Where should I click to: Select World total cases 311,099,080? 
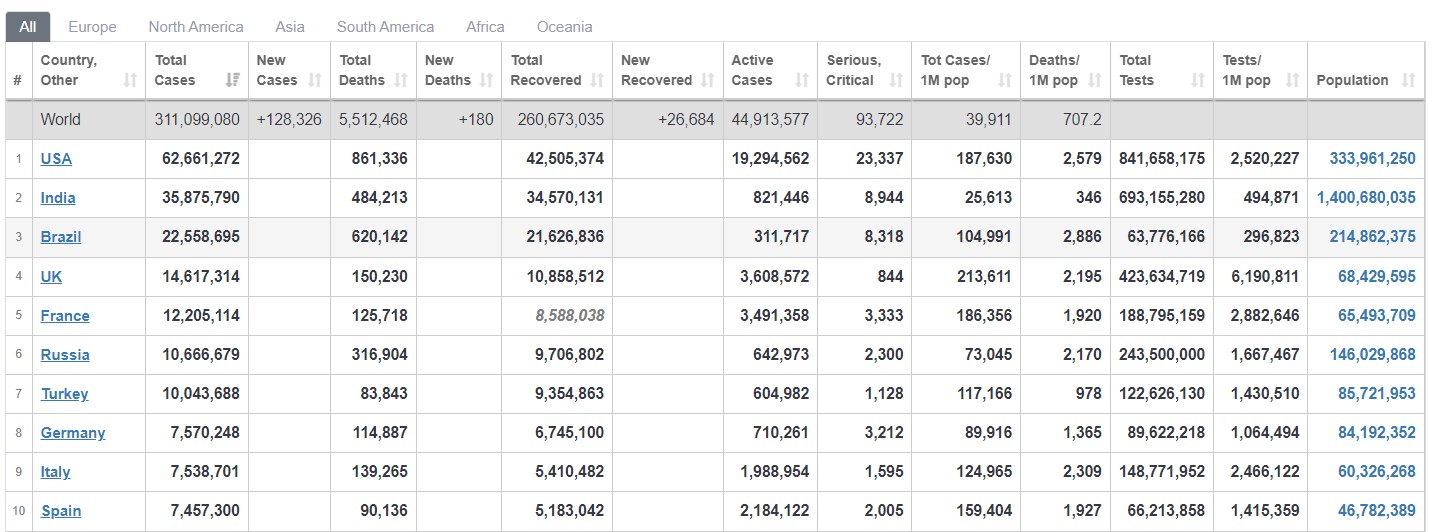coord(197,119)
